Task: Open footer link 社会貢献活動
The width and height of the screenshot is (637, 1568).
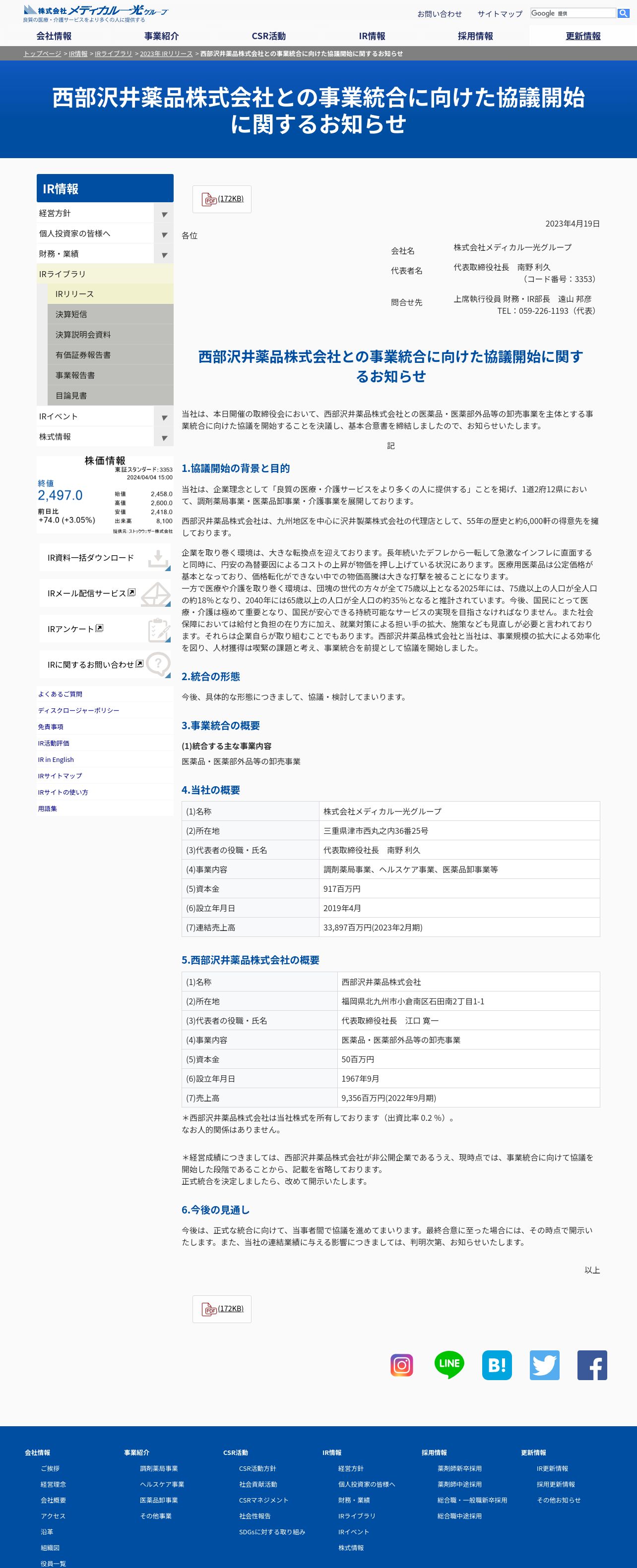Action: point(257,1484)
